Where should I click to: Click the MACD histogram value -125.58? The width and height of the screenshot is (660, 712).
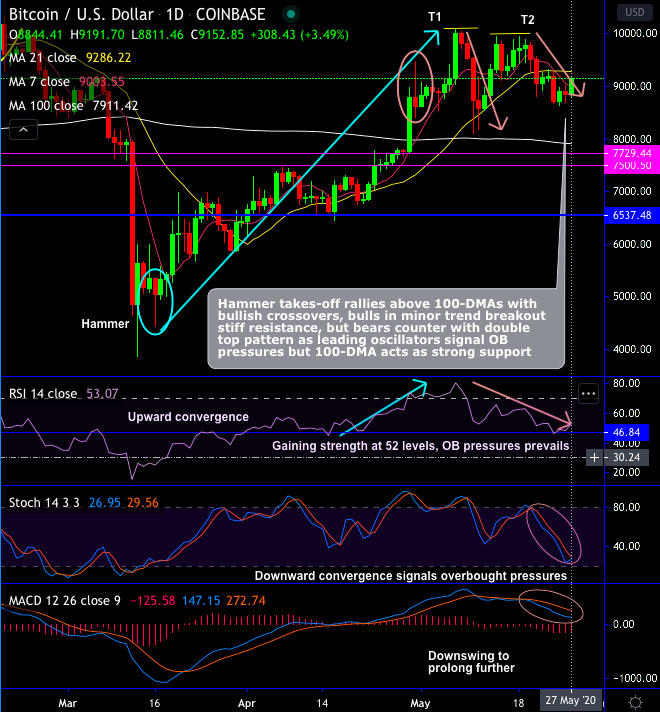(153, 601)
